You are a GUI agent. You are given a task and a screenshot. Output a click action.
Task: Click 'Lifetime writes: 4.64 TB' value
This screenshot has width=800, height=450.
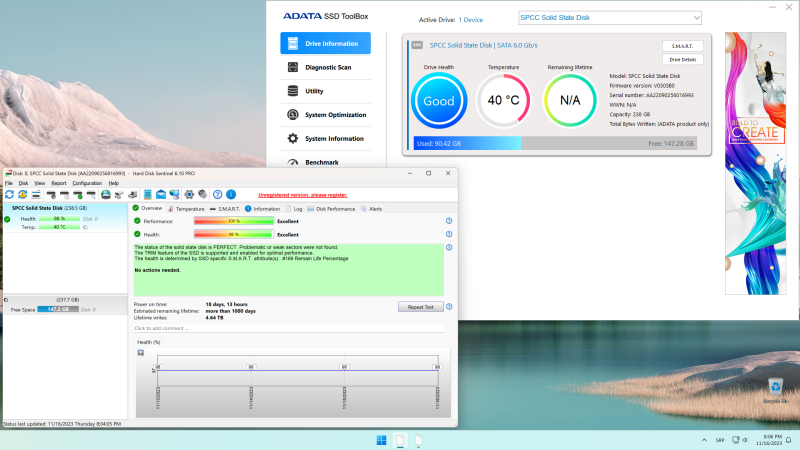(x=214, y=317)
